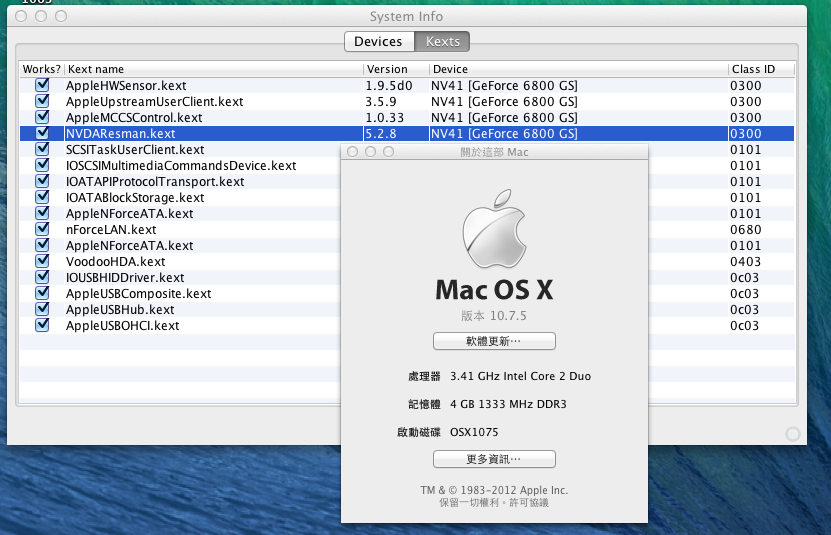Click startup disk name OSX1075

[x=474, y=433]
